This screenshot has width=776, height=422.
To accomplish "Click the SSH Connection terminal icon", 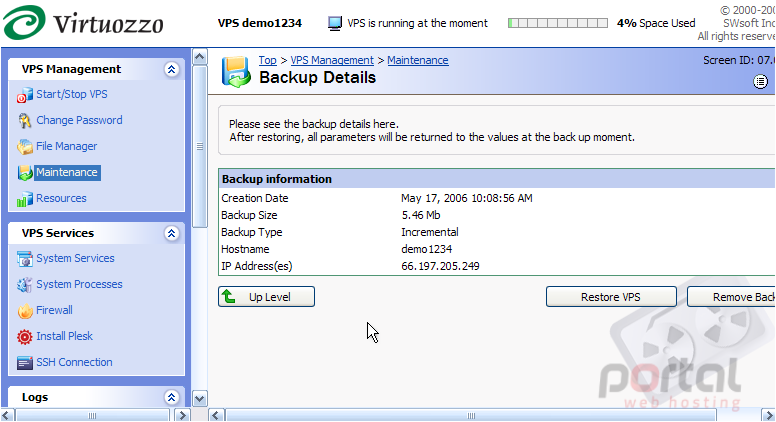I will pyautogui.click(x=25, y=363).
